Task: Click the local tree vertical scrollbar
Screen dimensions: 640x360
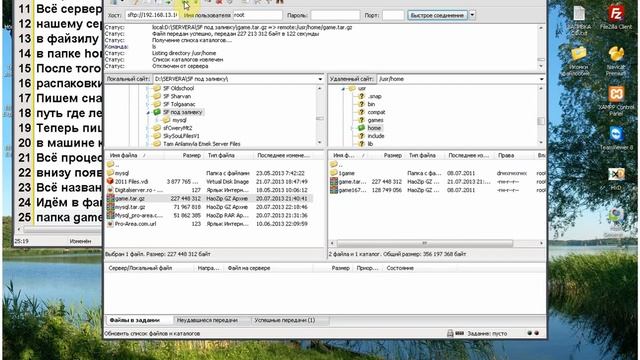Action: 320,116
